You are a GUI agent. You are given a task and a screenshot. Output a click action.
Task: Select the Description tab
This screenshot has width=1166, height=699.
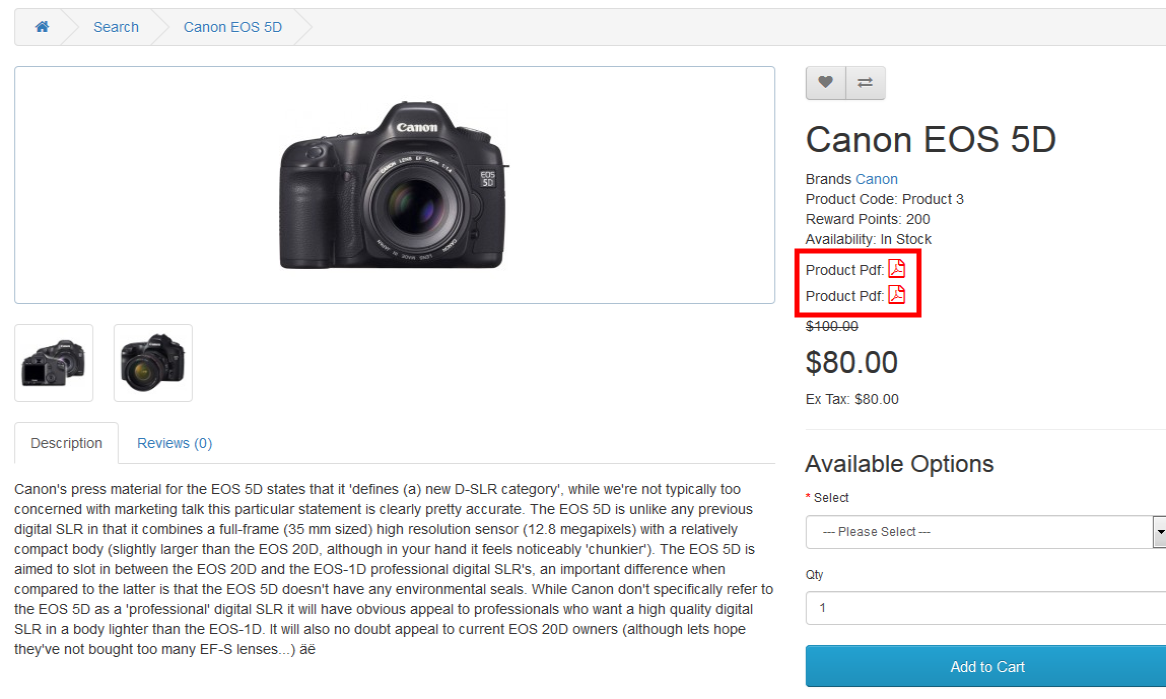click(66, 443)
